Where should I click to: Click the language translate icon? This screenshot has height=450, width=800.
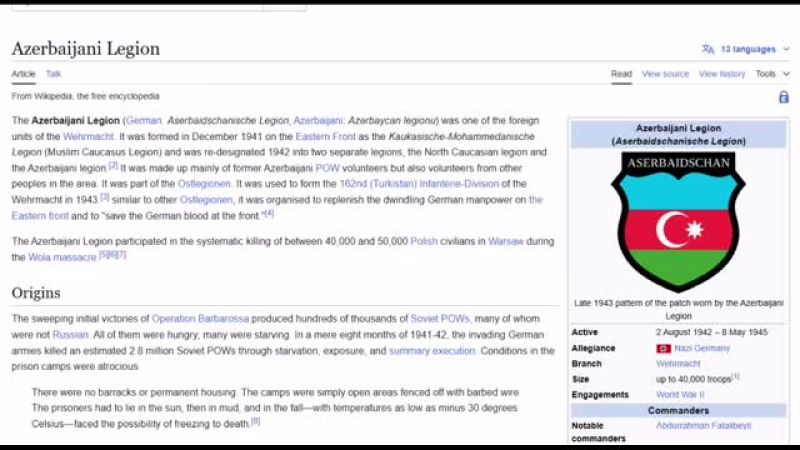[708, 49]
